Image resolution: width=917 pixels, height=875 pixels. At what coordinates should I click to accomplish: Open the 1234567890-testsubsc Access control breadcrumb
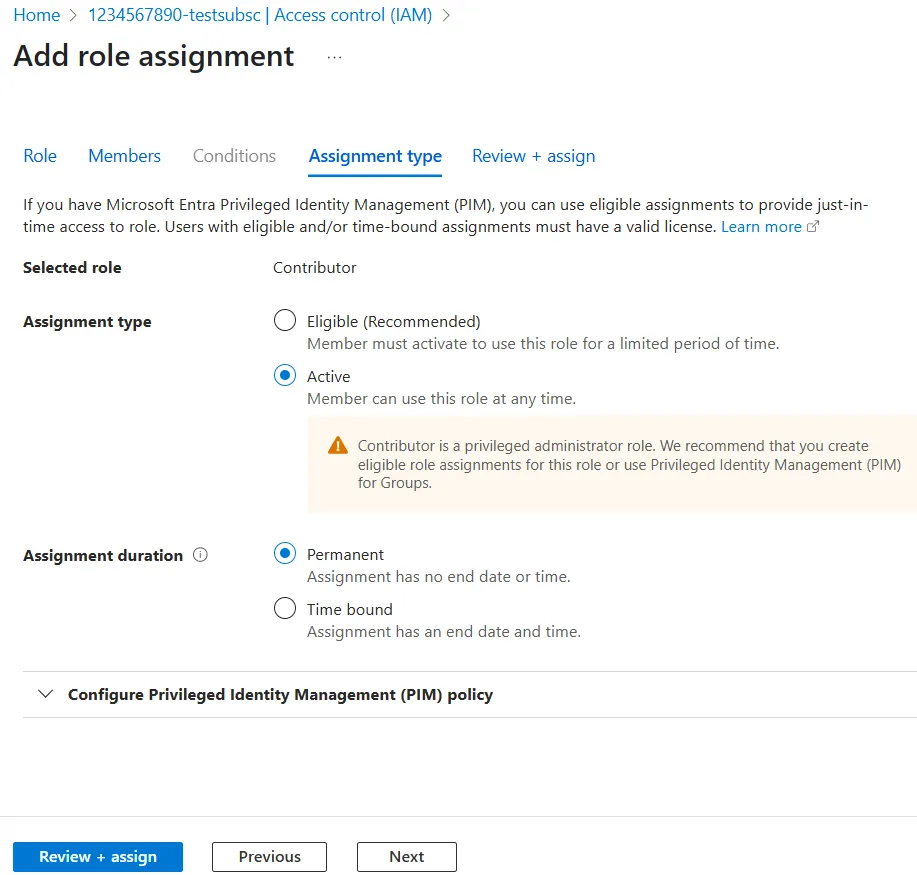[x=259, y=16]
